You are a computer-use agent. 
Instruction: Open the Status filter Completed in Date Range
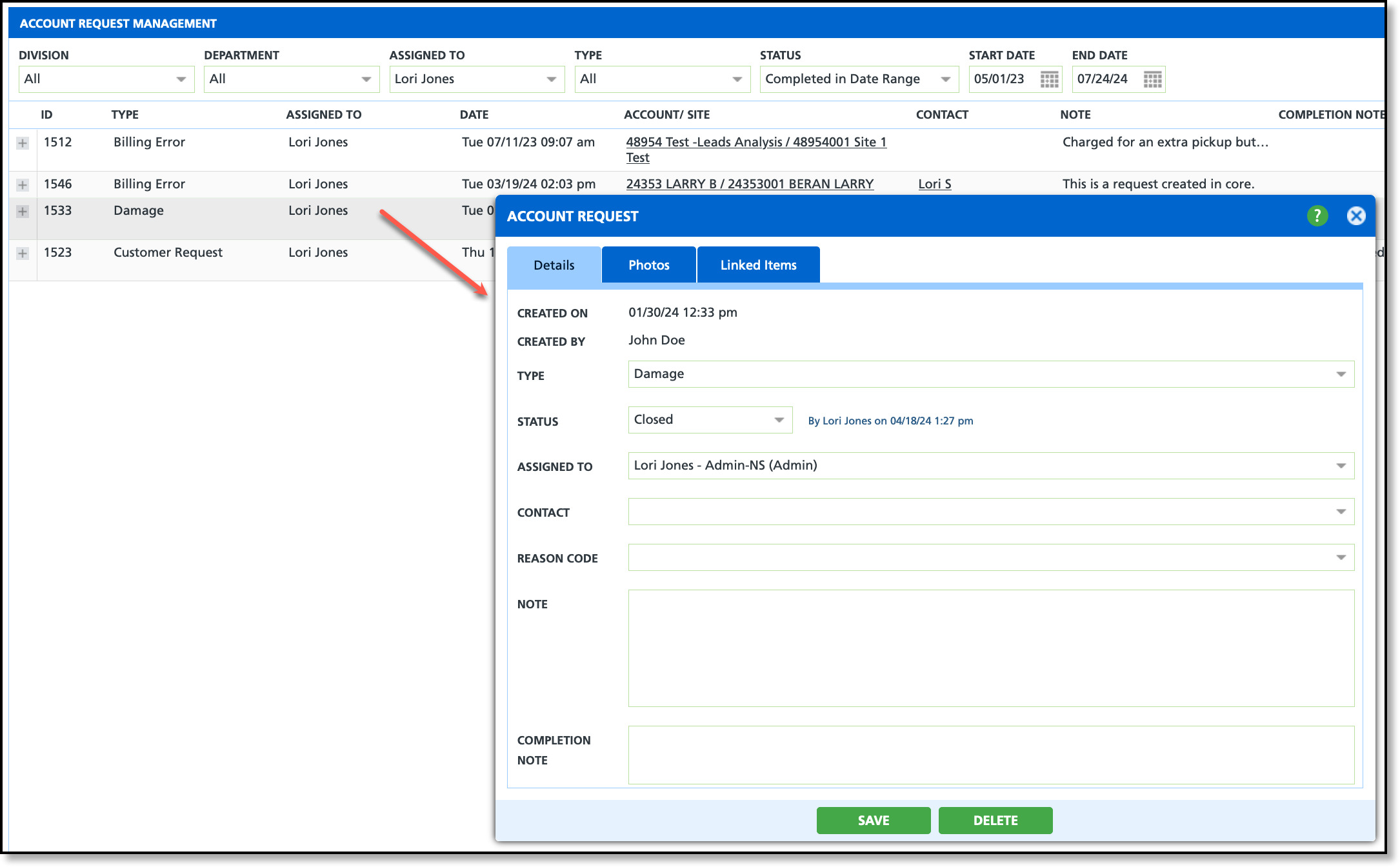858,79
